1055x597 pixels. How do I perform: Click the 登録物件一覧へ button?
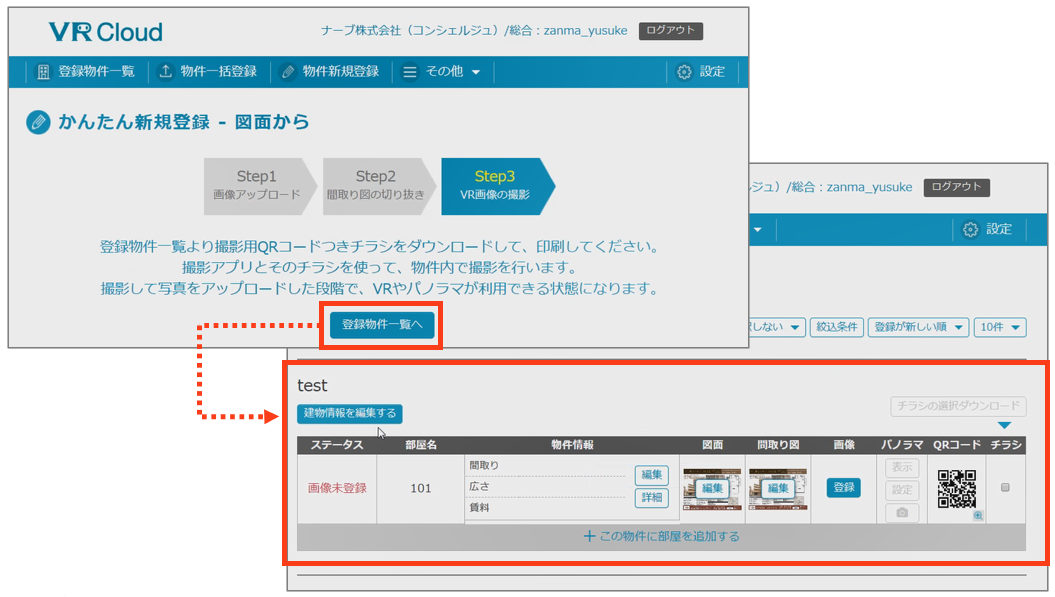(x=382, y=324)
